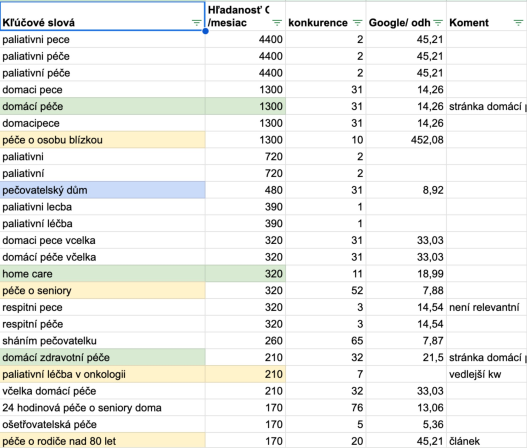Open filter for Google/ odh column
This screenshot has width=527, height=448.
tap(438, 23)
